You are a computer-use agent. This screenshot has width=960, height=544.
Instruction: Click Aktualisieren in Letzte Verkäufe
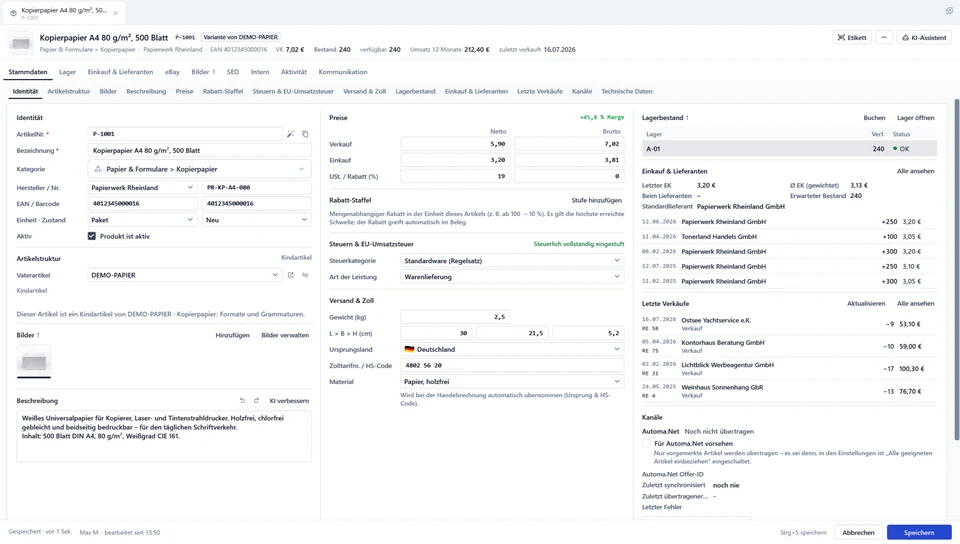(866, 304)
